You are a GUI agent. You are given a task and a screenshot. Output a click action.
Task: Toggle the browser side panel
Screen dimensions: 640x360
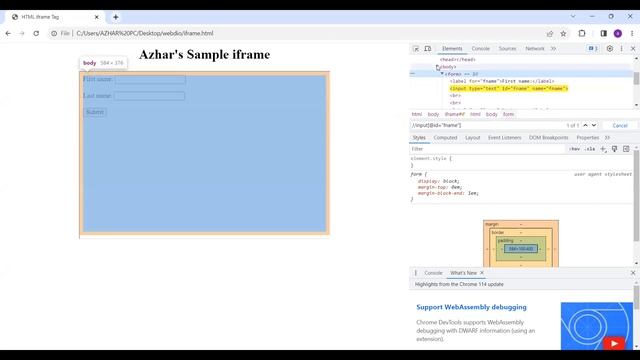(x=604, y=33)
